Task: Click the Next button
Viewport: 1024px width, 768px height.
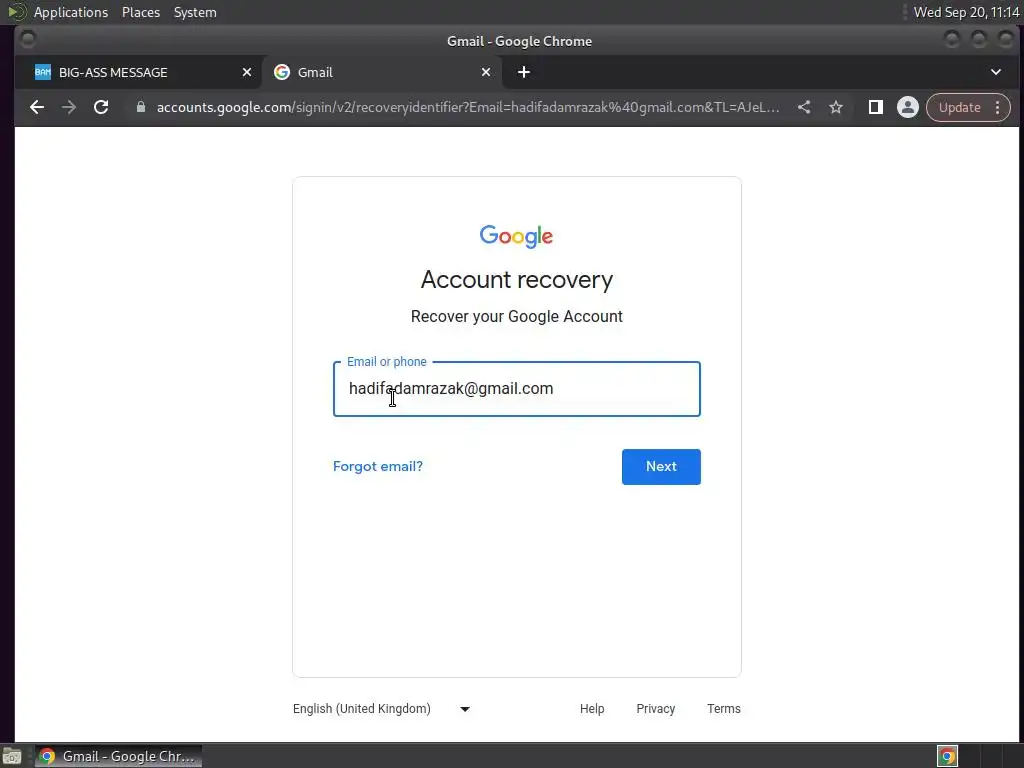Action: [661, 466]
